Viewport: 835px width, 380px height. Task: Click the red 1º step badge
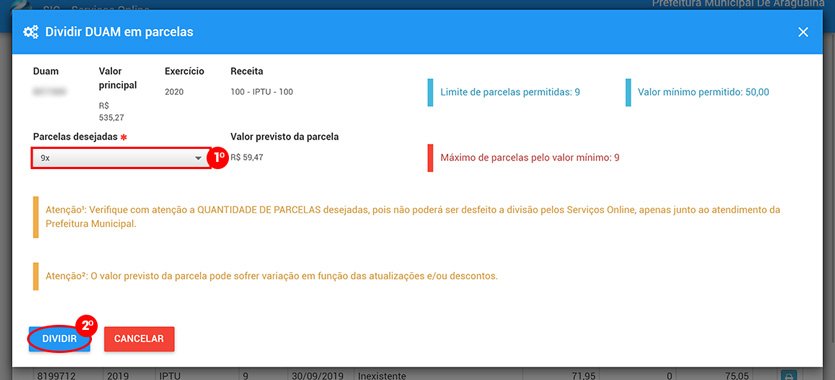(x=218, y=158)
